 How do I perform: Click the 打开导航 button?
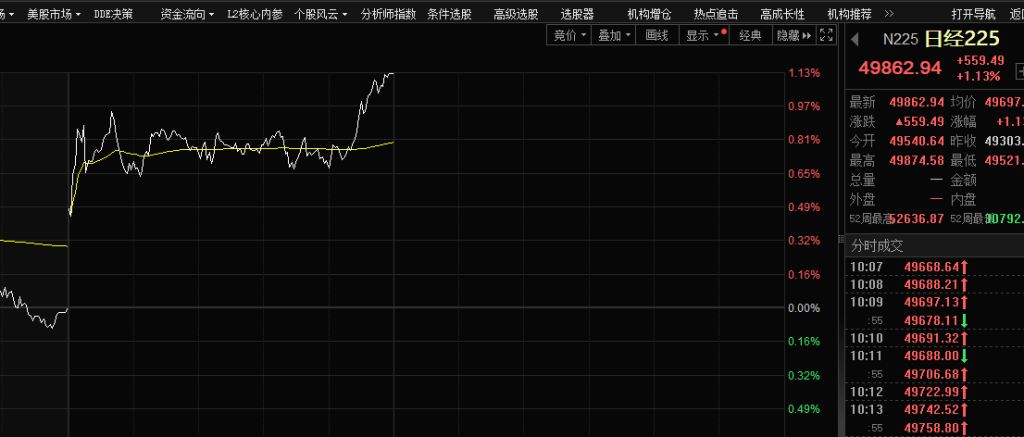(973, 14)
